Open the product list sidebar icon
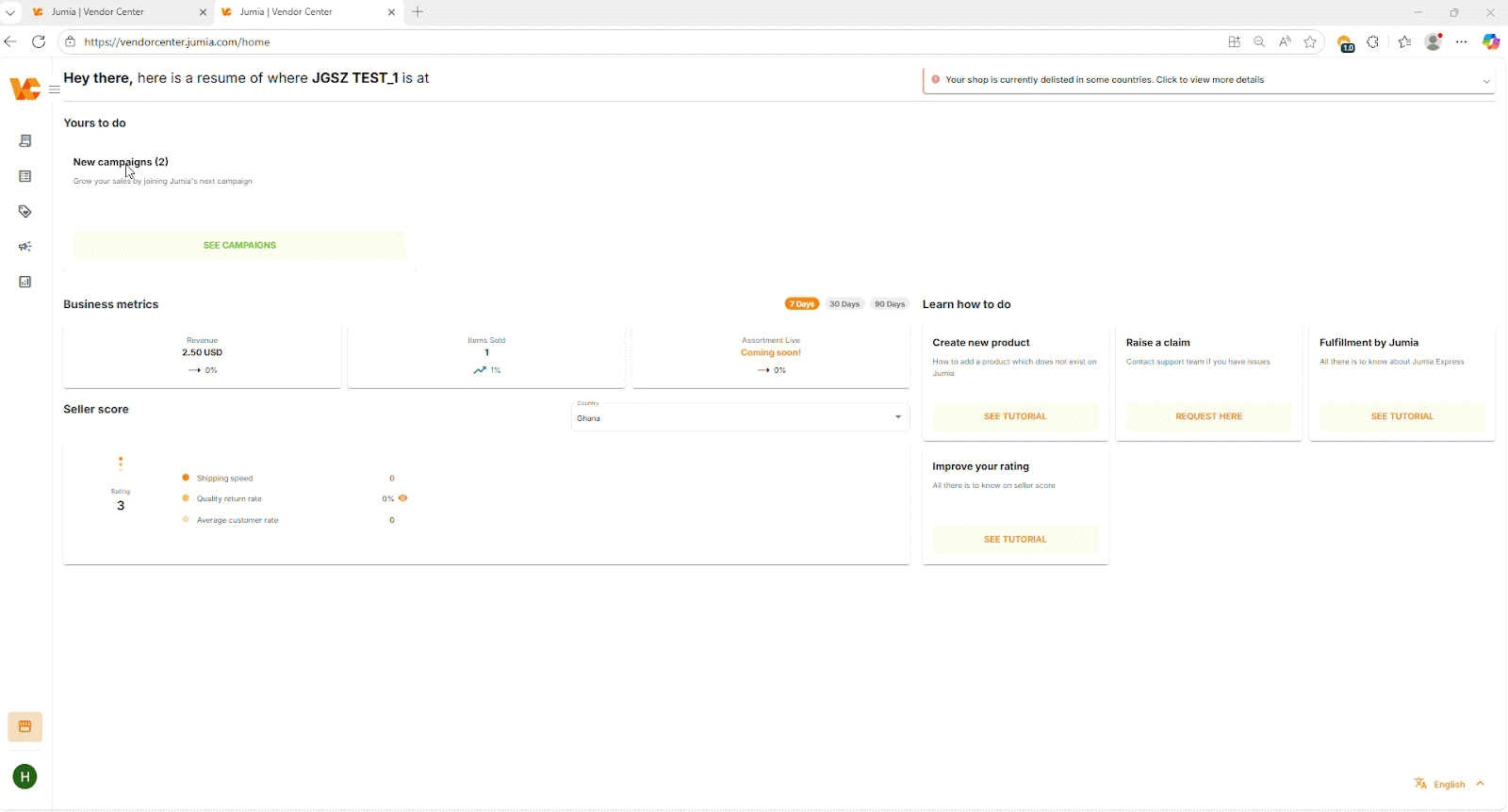Image resolution: width=1508 pixels, height=812 pixels. click(x=25, y=176)
